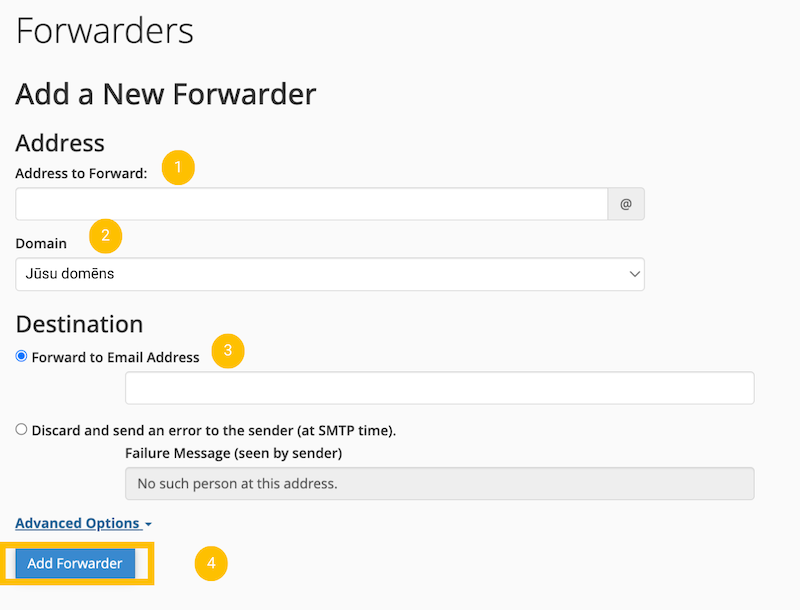
Task: Click the @ symbol addon box
Action: pyautogui.click(x=626, y=204)
